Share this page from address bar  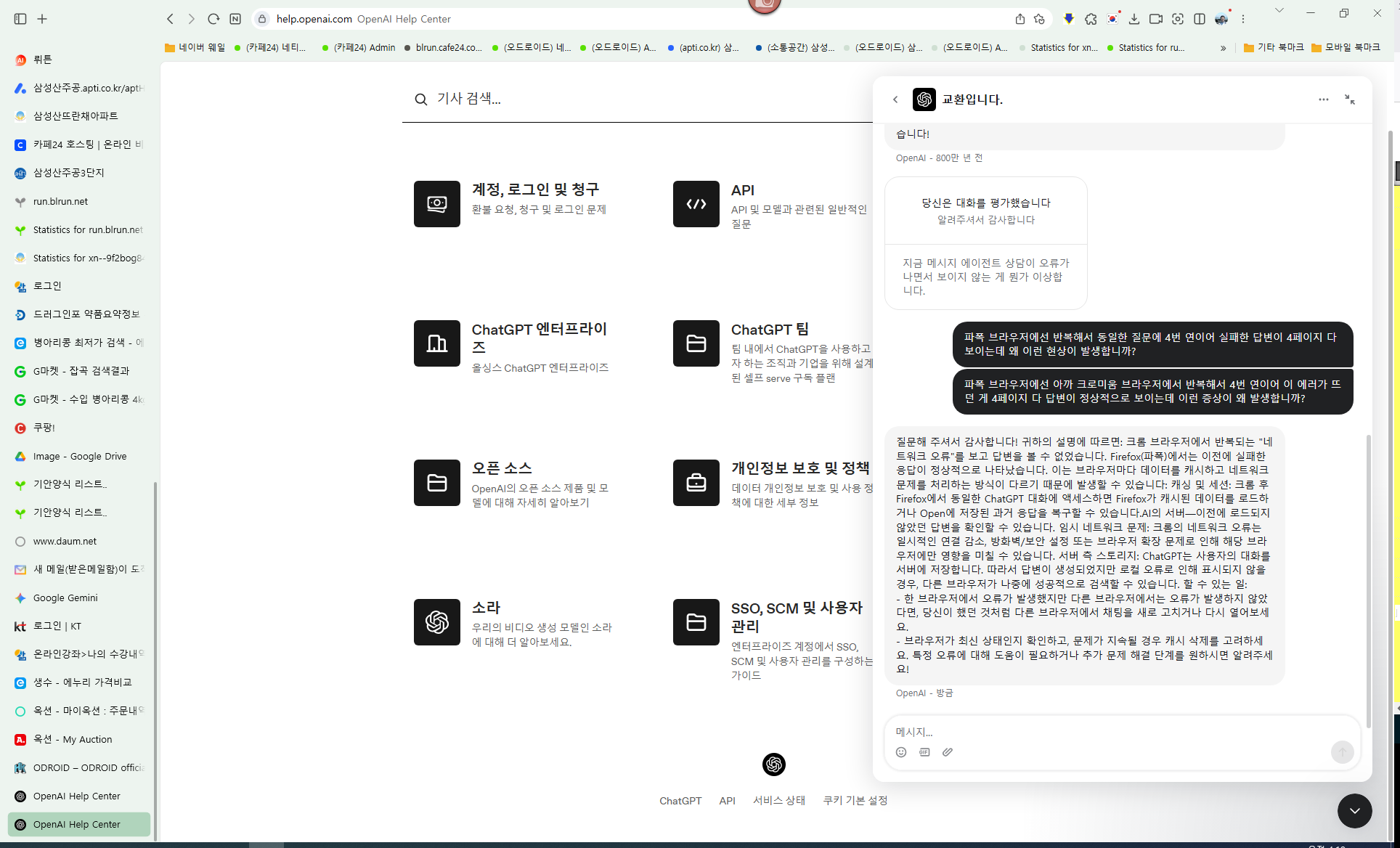[x=1020, y=19]
